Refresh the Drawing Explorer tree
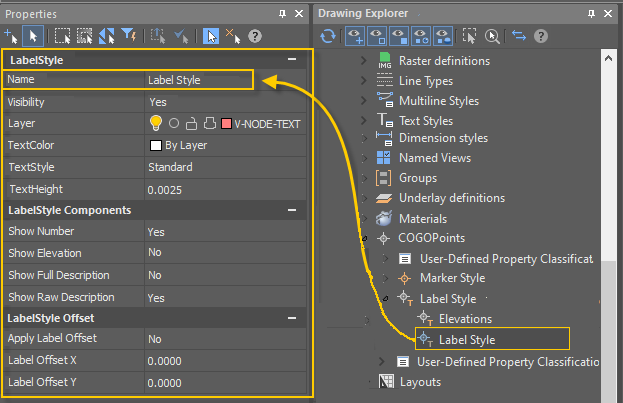Image resolution: width=623 pixels, height=403 pixels. 328,36
